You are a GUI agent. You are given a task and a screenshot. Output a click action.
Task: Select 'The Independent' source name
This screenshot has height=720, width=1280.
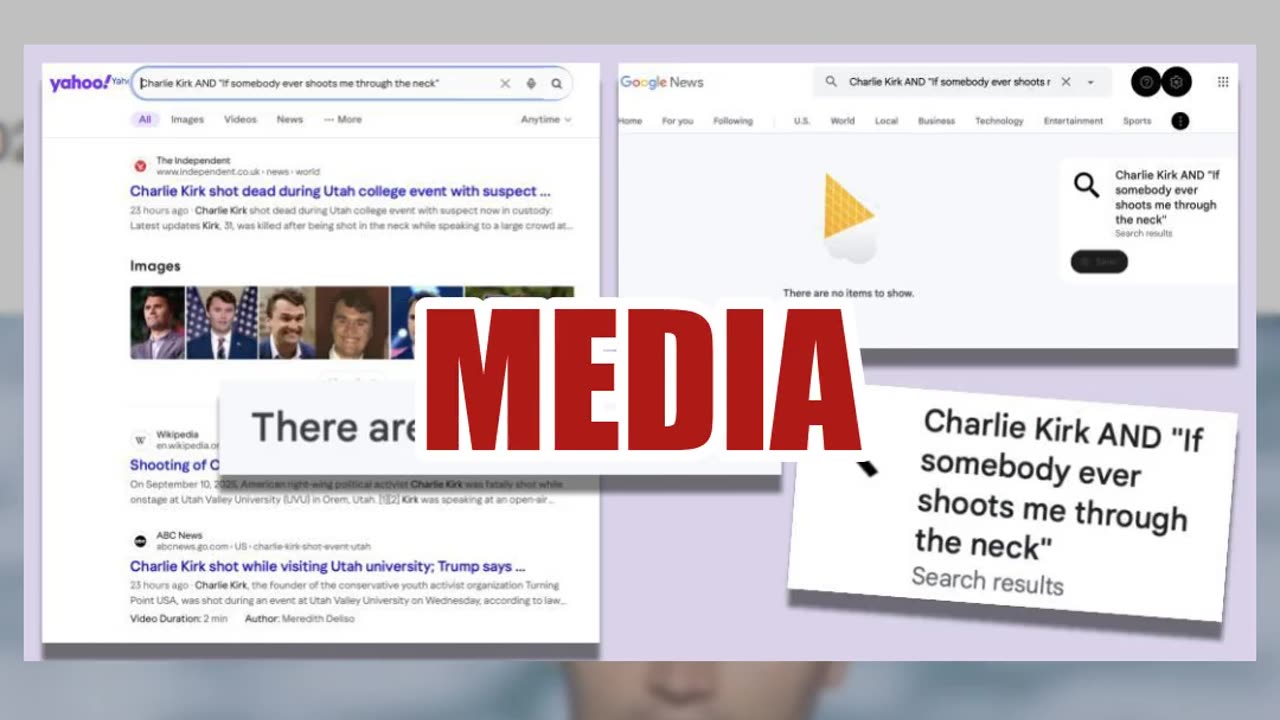[x=193, y=160]
